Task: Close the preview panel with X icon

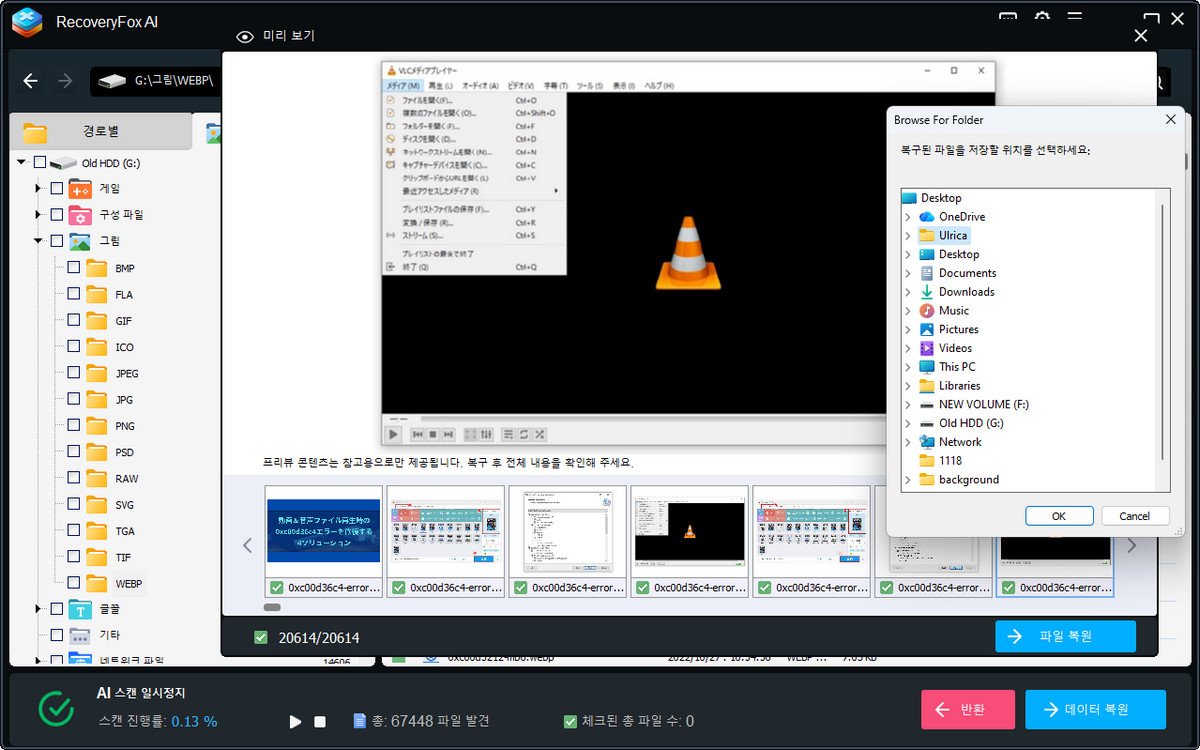Action: [1140, 36]
